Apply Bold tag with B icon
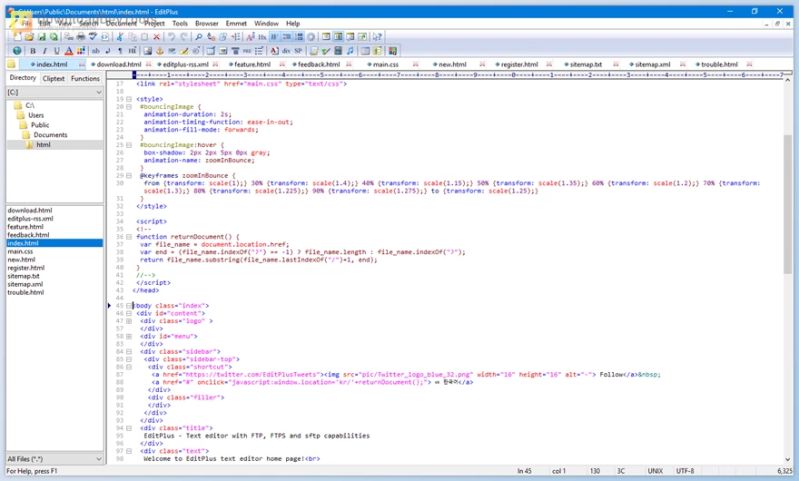 (x=33, y=50)
